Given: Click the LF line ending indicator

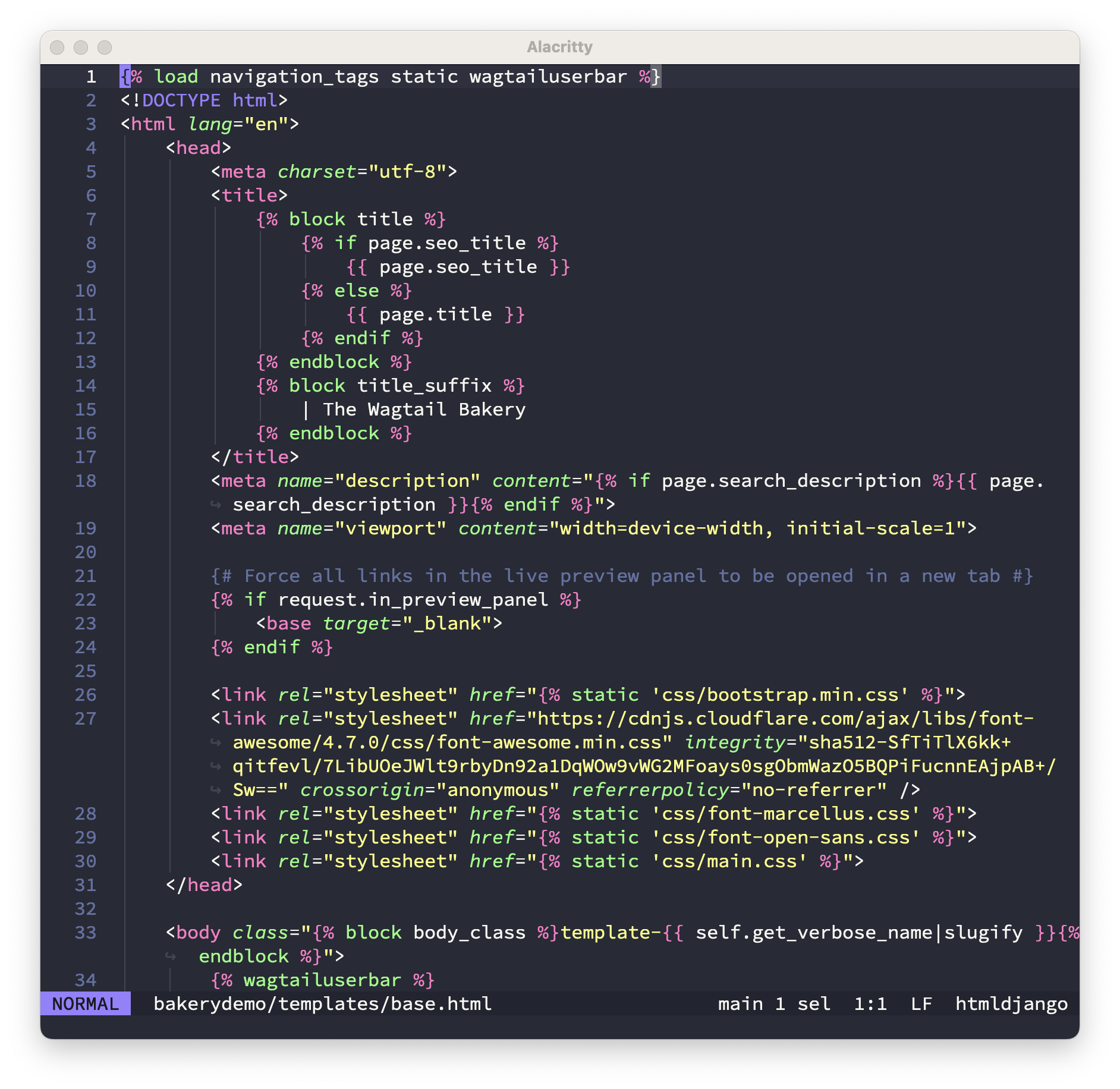Looking at the screenshot, I should pyautogui.click(x=921, y=1004).
